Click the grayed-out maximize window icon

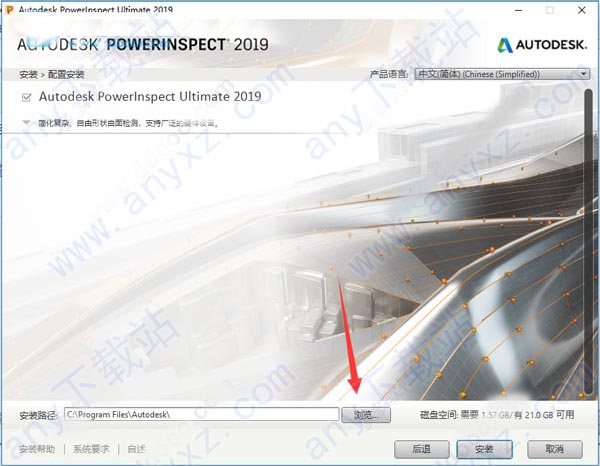tap(550, 10)
